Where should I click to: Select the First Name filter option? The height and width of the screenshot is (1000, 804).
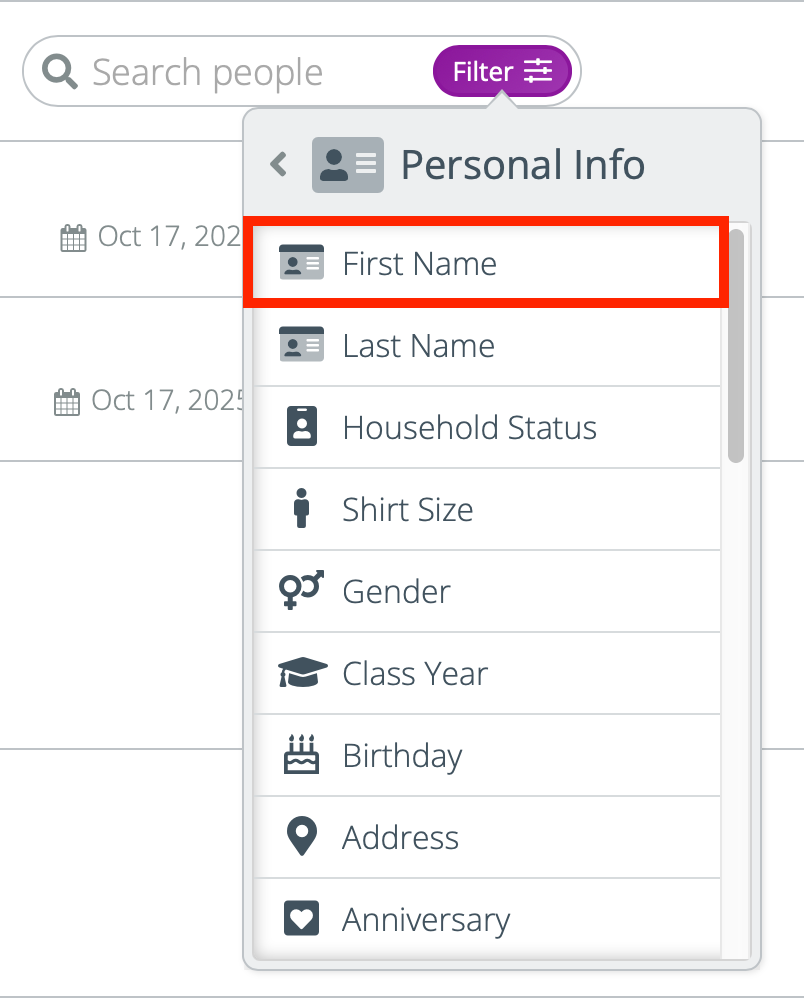[486, 263]
